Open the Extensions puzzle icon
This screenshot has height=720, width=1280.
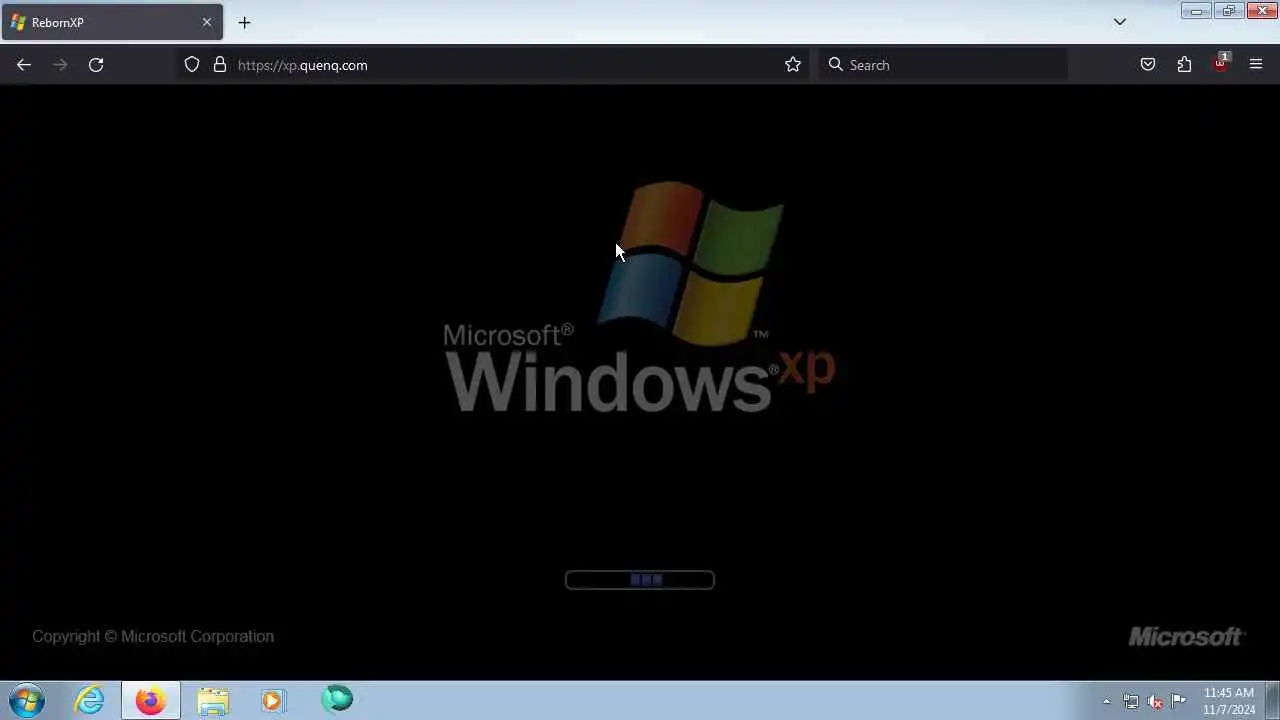tap(1184, 65)
